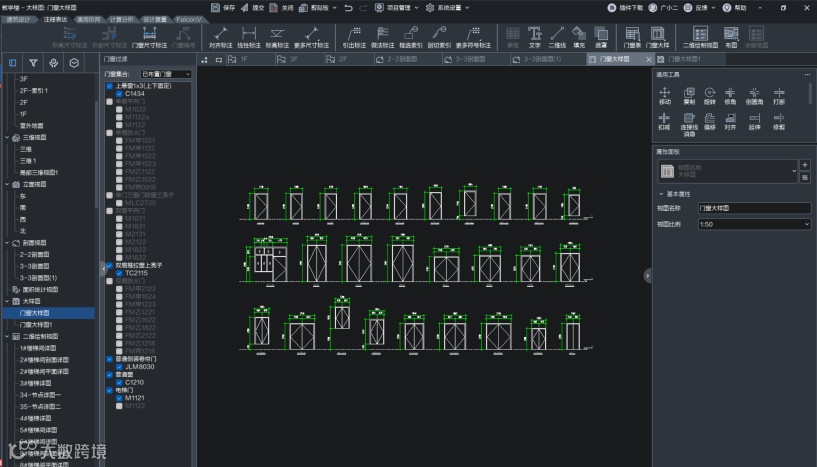This screenshot has height=467, width=817.
Task: Select the 做法标注 annotation tool
Action: pos(382,38)
